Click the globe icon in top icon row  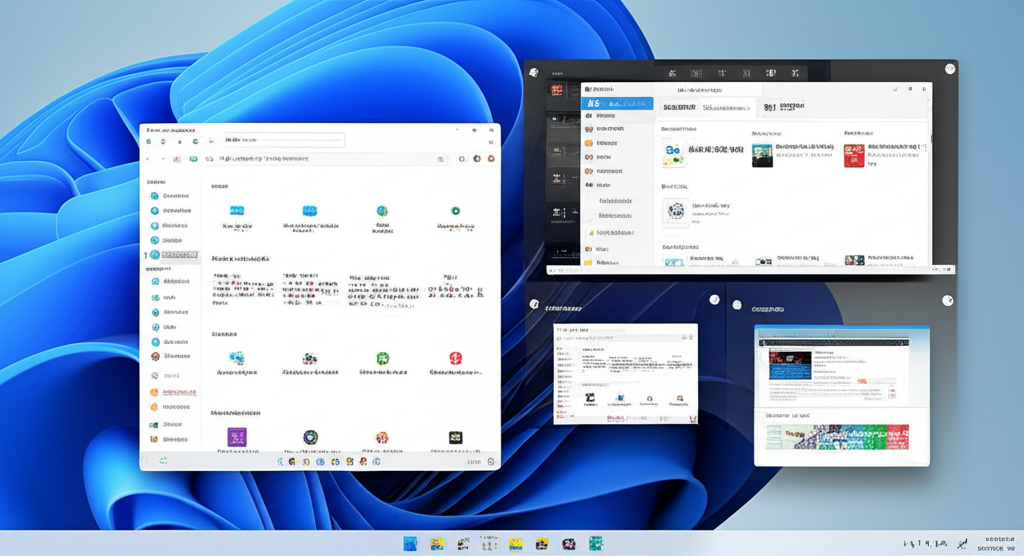(382, 211)
